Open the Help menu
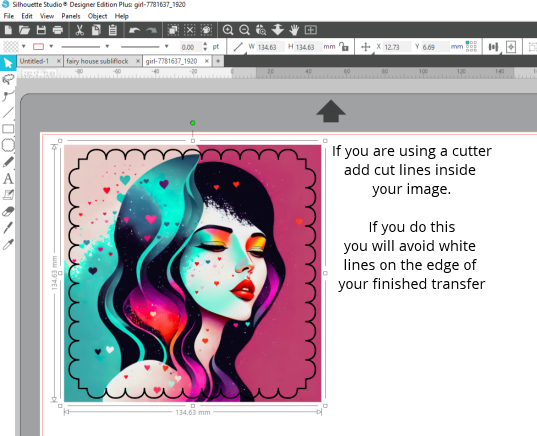This screenshot has width=537, height=436. (x=122, y=16)
